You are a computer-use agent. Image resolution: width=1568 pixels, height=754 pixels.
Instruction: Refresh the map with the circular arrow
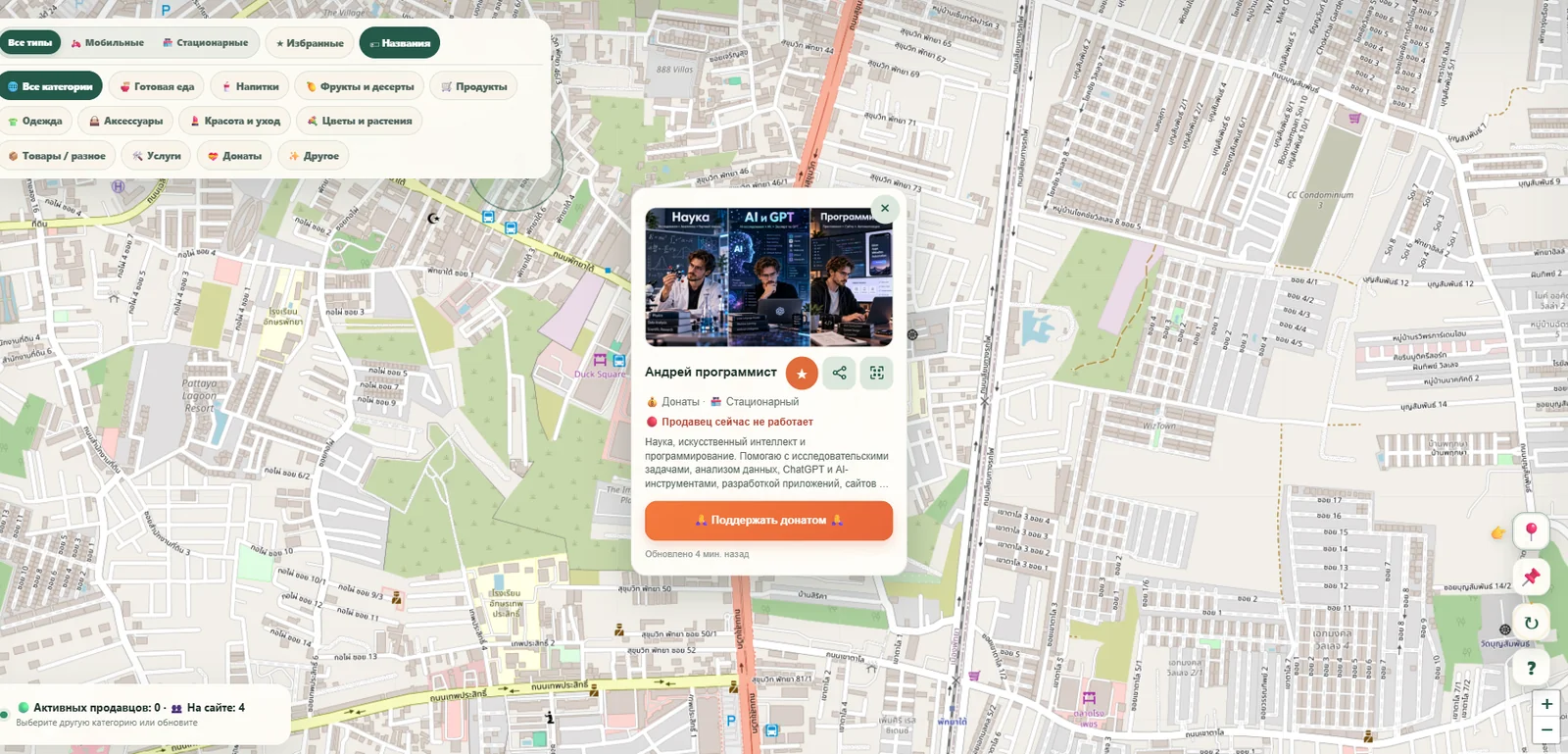point(1531,623)
